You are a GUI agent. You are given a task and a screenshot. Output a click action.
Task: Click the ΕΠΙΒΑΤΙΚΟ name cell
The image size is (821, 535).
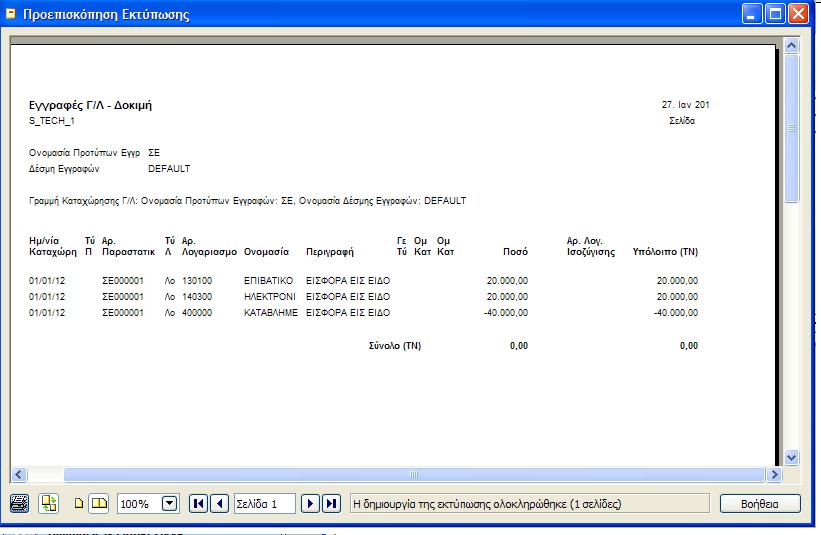click(269, 281)
